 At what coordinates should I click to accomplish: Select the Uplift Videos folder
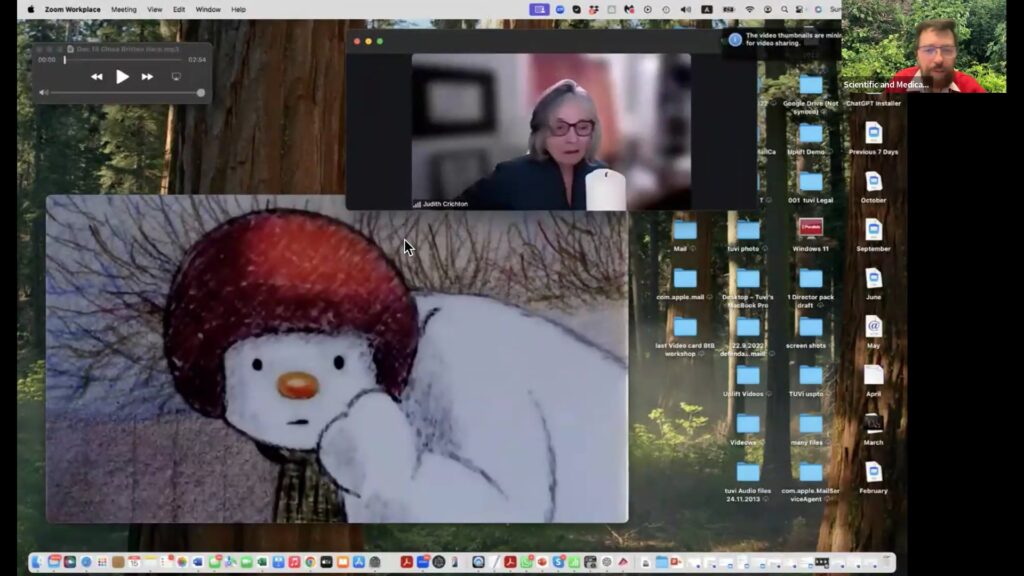coord(747,381)
